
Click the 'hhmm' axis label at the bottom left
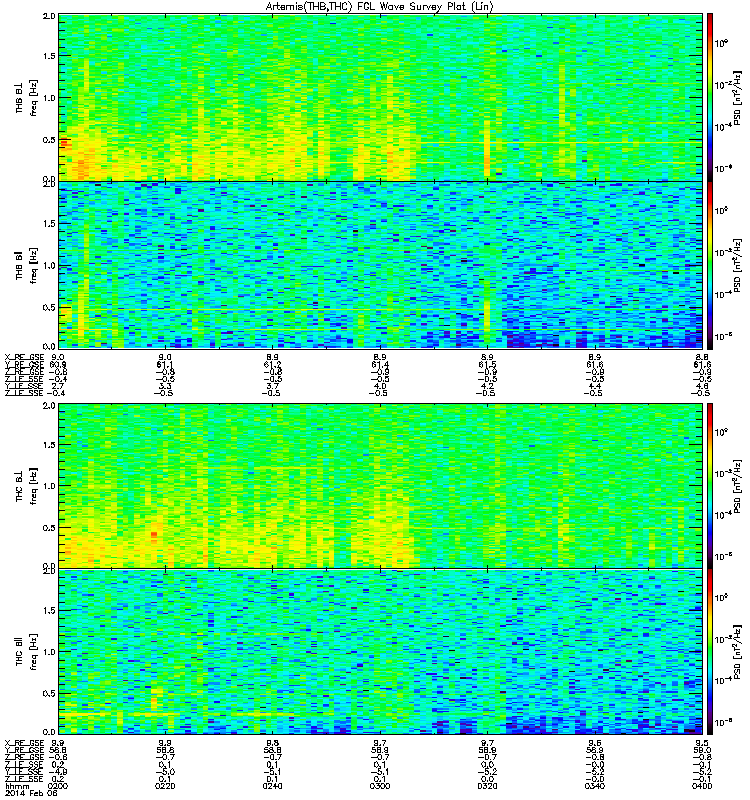16,786
